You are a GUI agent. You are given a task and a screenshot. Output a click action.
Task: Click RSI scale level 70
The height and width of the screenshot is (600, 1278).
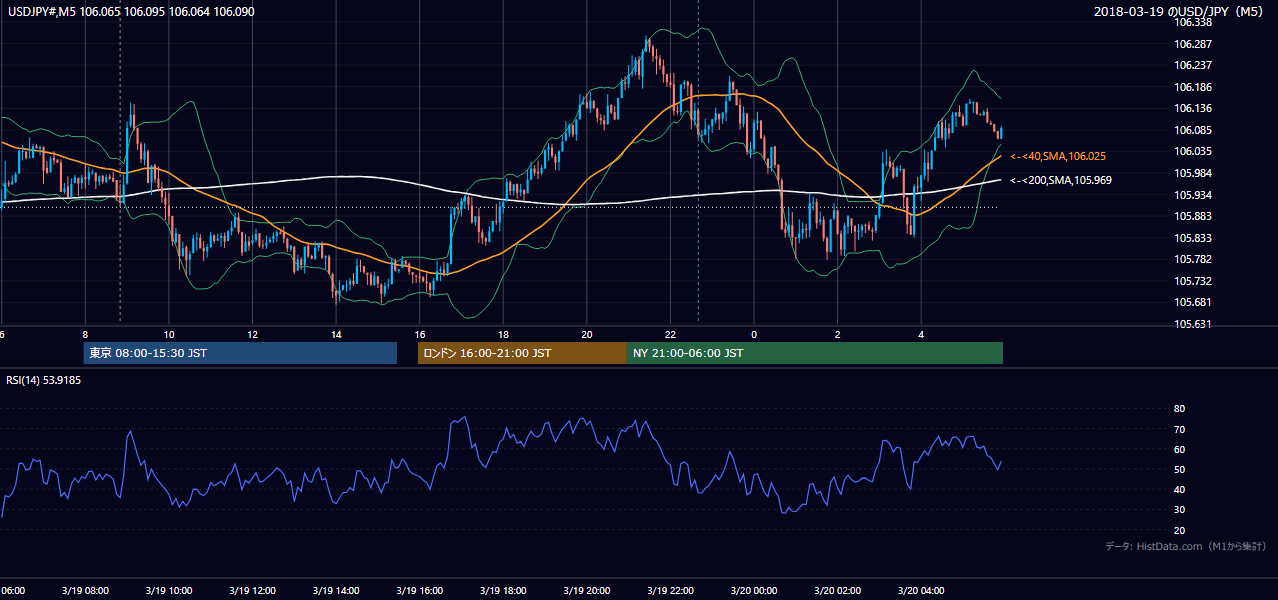[1179, 429]
